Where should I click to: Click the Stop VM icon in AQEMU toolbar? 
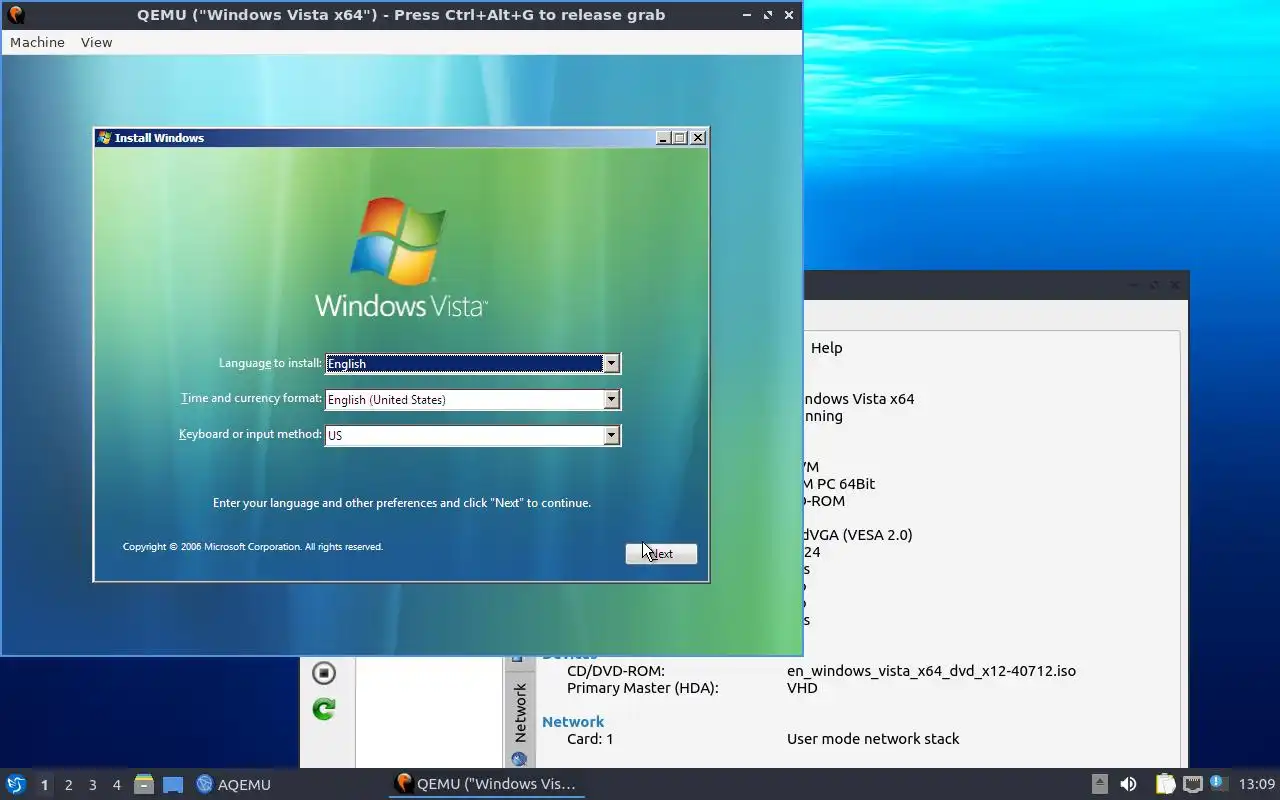[323, 673]
